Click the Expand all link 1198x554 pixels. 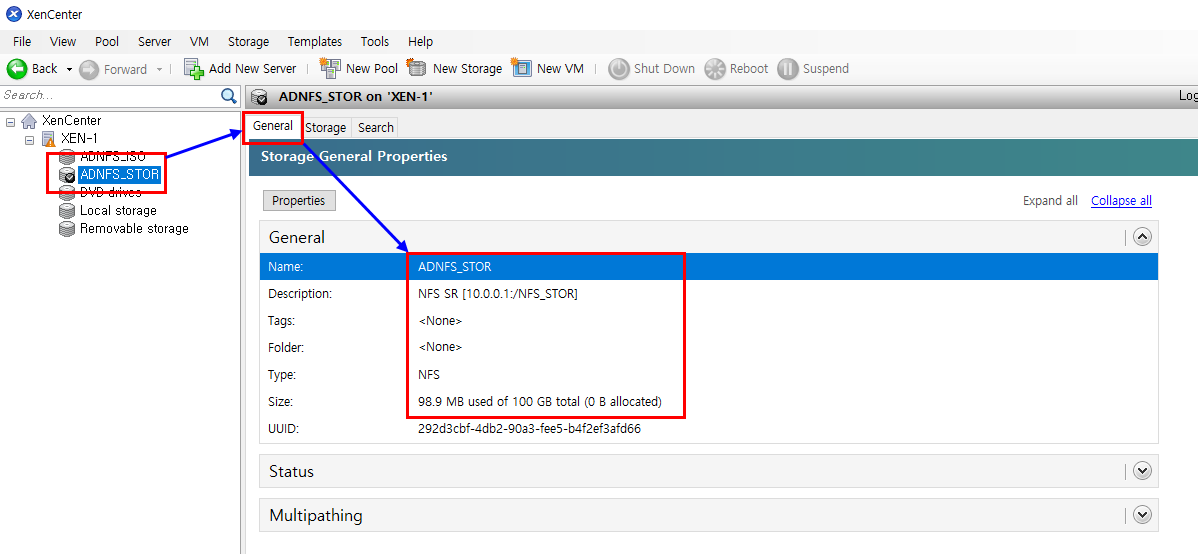click(1050, 201)
